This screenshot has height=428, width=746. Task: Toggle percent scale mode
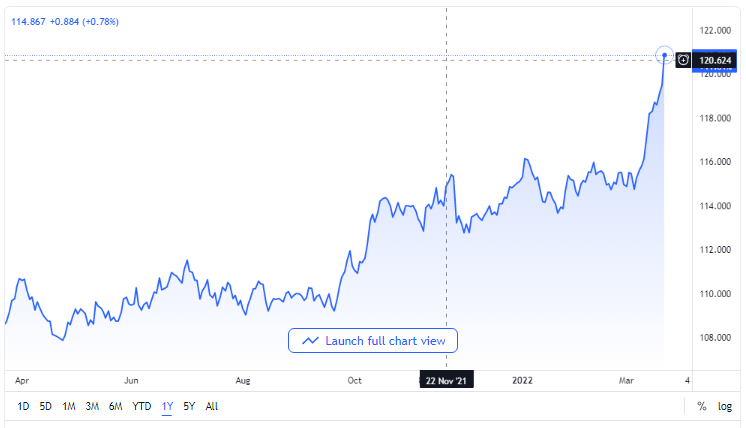(x=702, y=407)
